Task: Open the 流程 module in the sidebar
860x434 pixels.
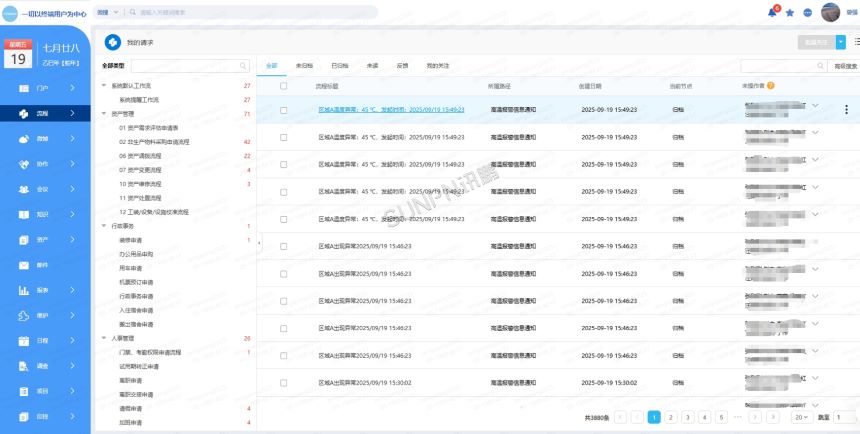Action: click(x=45, y=114)
